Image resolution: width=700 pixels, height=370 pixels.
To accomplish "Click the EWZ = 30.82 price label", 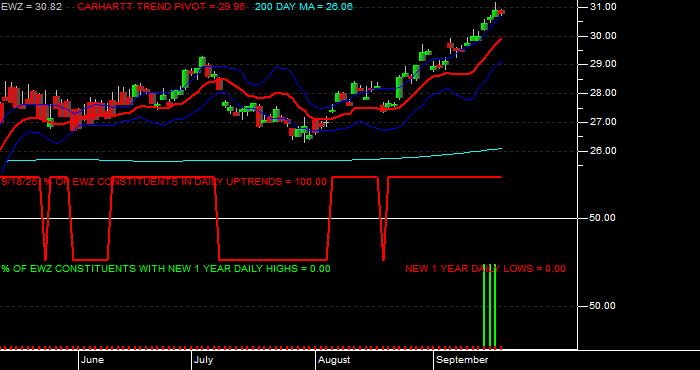I will point(31,7).
